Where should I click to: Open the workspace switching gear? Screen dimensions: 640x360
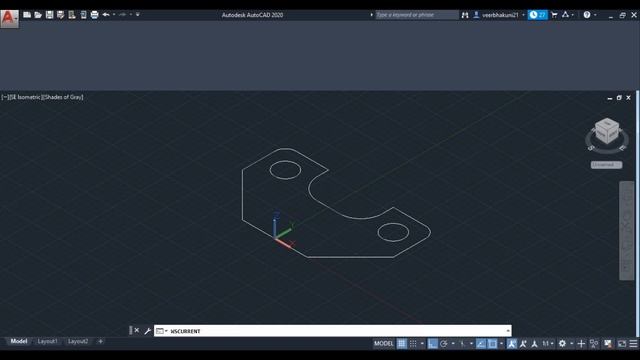[562, 344]
